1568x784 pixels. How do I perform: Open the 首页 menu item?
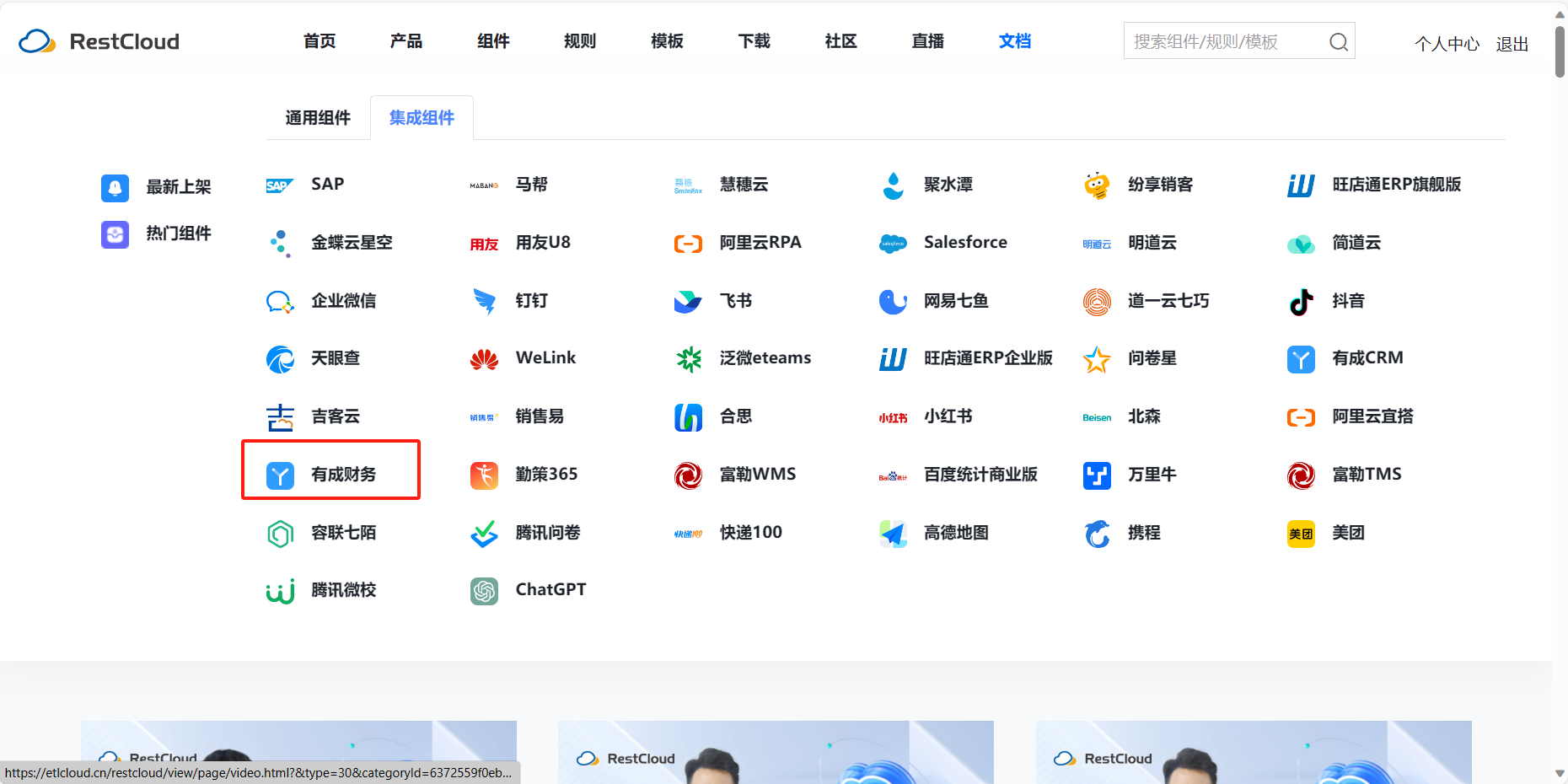pyautogui.click(x=320, y=41)
